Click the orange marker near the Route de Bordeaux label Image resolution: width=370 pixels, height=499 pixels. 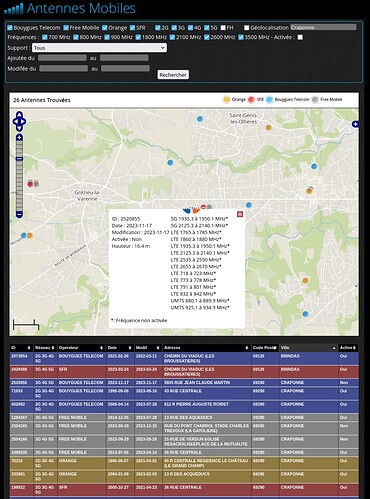click(x=30, y=235)
